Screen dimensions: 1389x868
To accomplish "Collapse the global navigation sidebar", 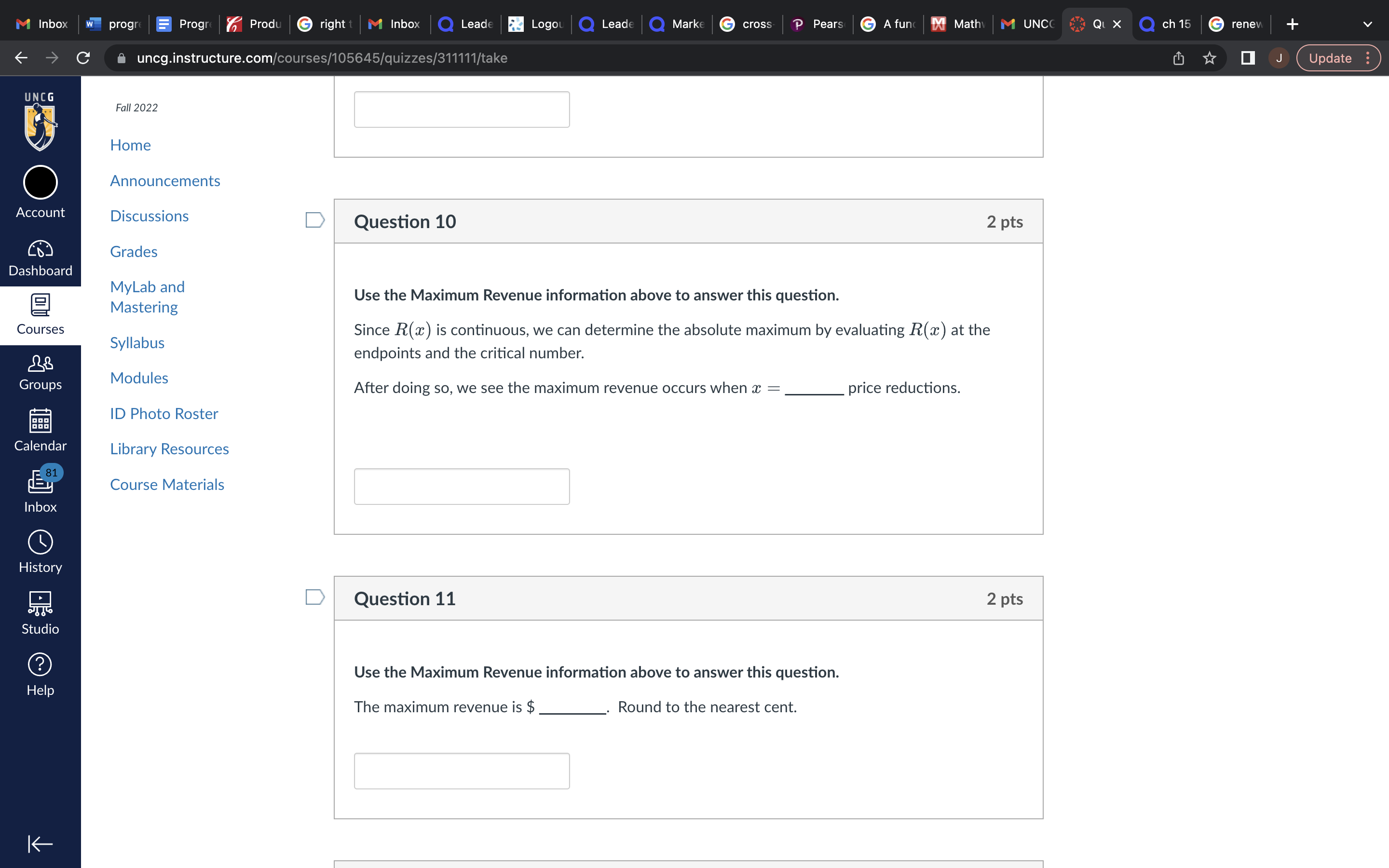I will (x=40, y=843).
